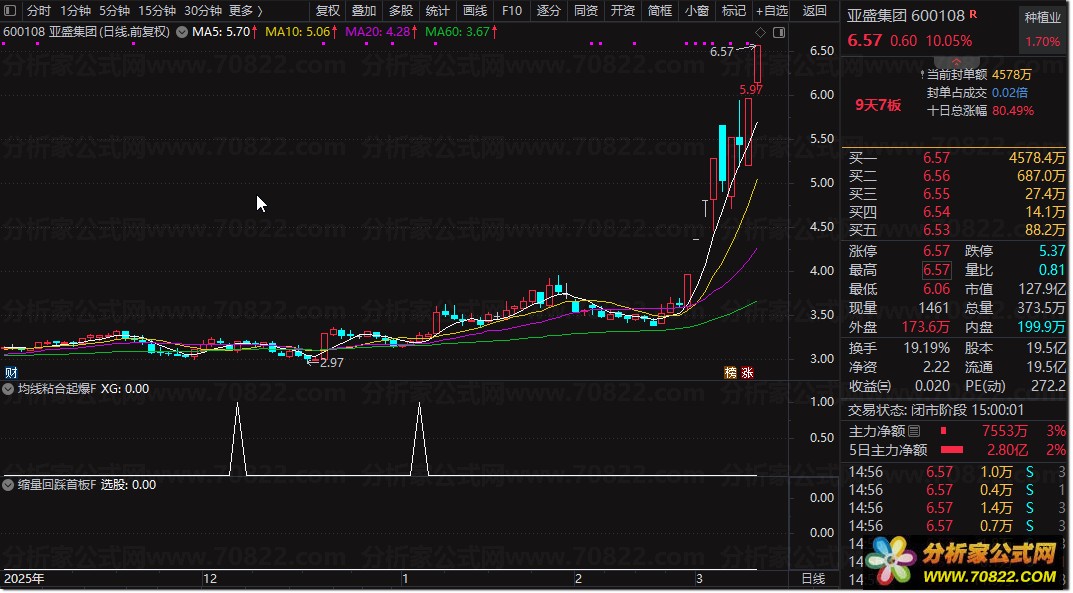Image resolution: width=1073 pixels, height=593 pixels.
Task: Open the 小窗 mini window
Action: (697, 10)
